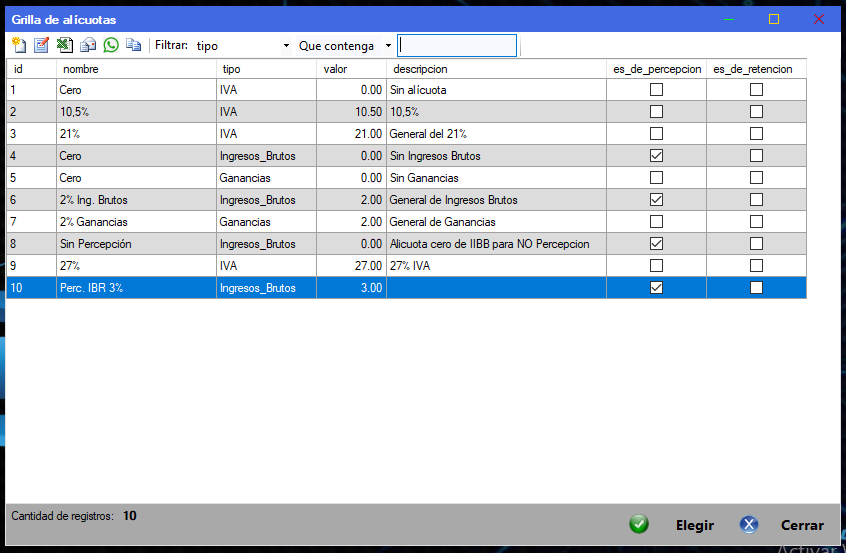Select the Sin Percepción row
The image size is (846, 553).
coord(135,244)
